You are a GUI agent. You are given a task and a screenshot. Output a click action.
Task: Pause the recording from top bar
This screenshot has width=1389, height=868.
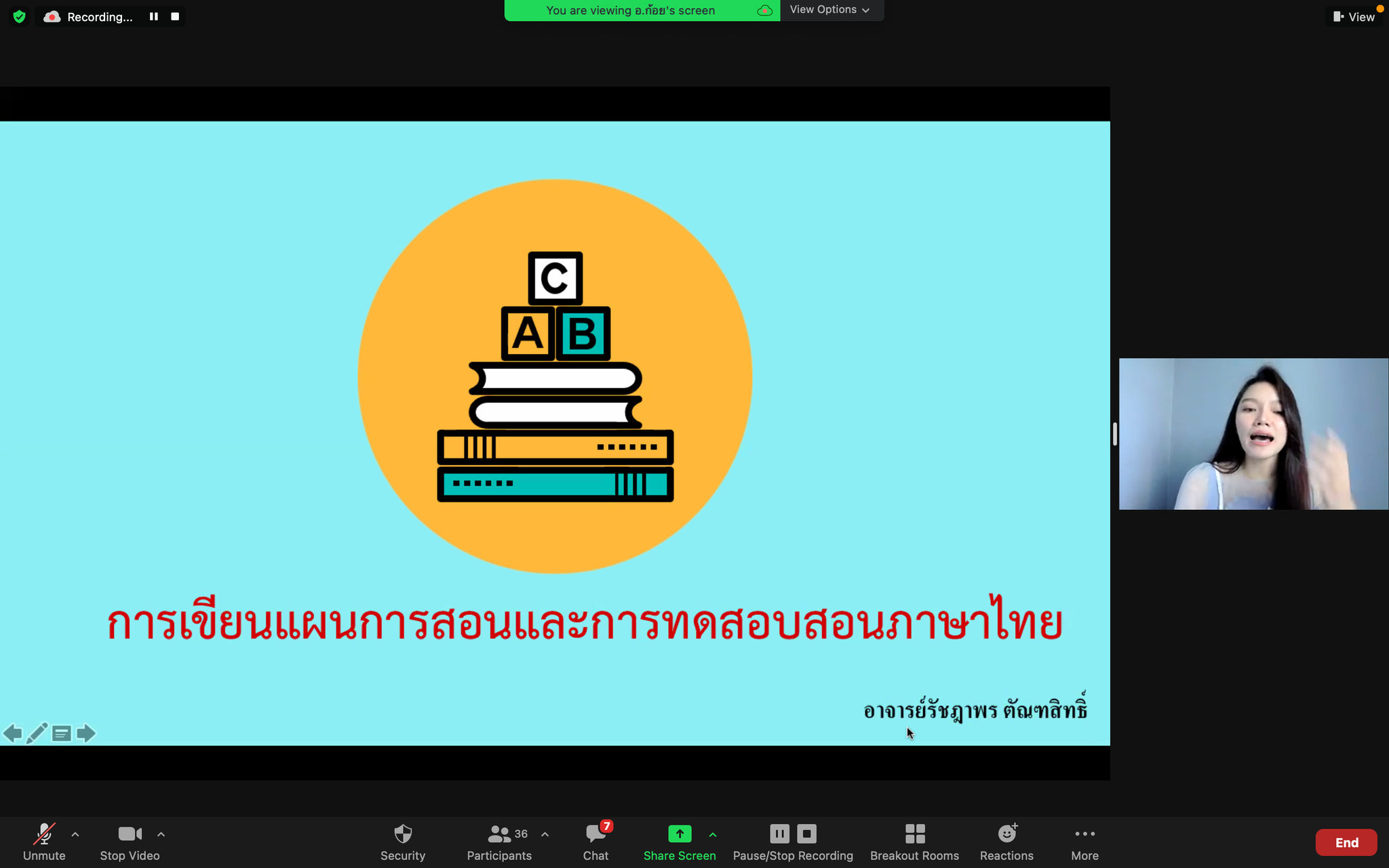[154, 16]
